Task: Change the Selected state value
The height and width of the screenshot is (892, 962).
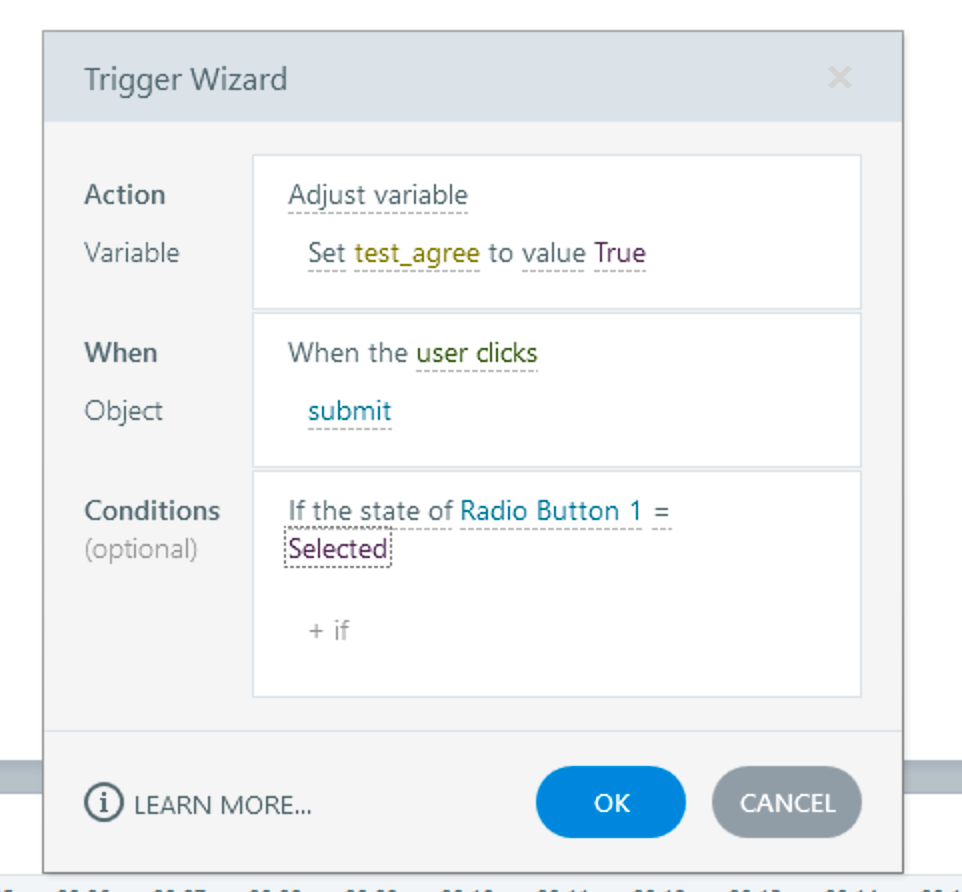Action: pos(338,549)
